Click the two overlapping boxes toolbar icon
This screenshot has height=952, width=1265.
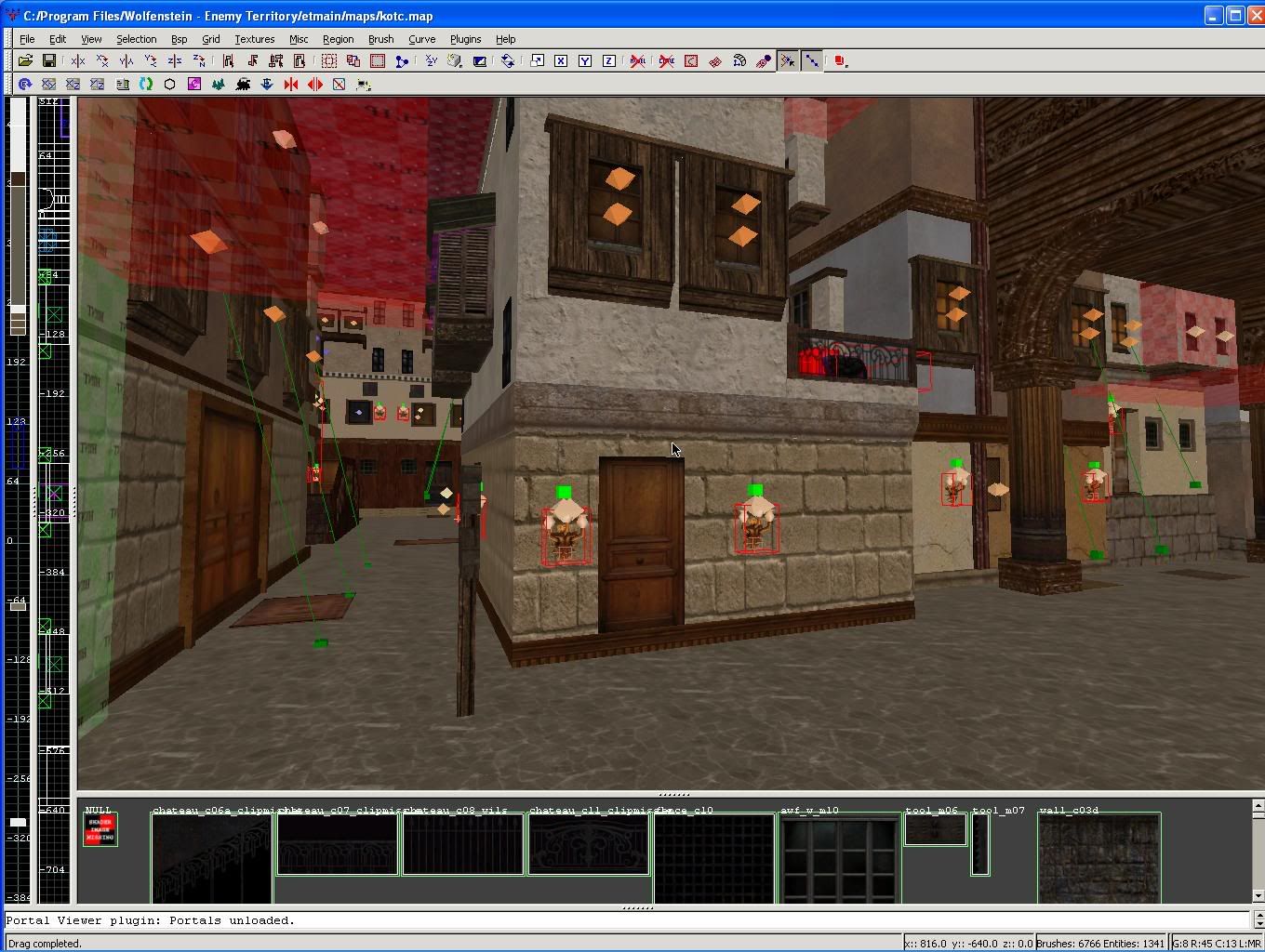coord(353,61)
